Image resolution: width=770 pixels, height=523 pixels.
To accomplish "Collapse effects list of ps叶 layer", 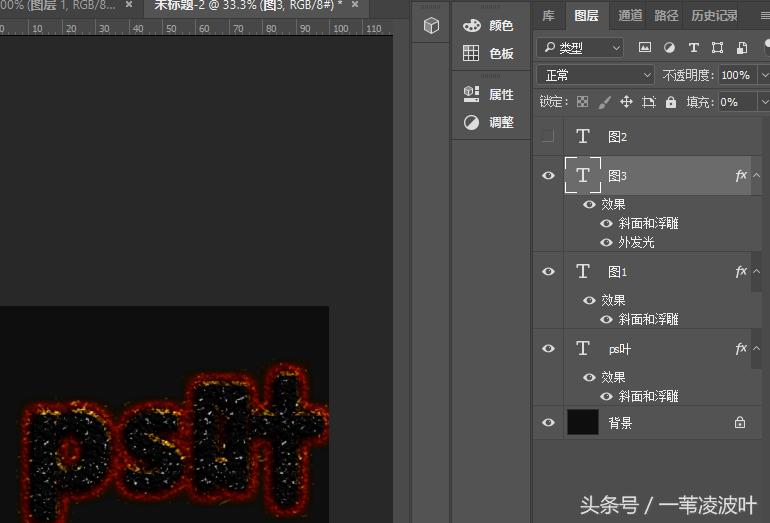I will [x=756, y=348].
